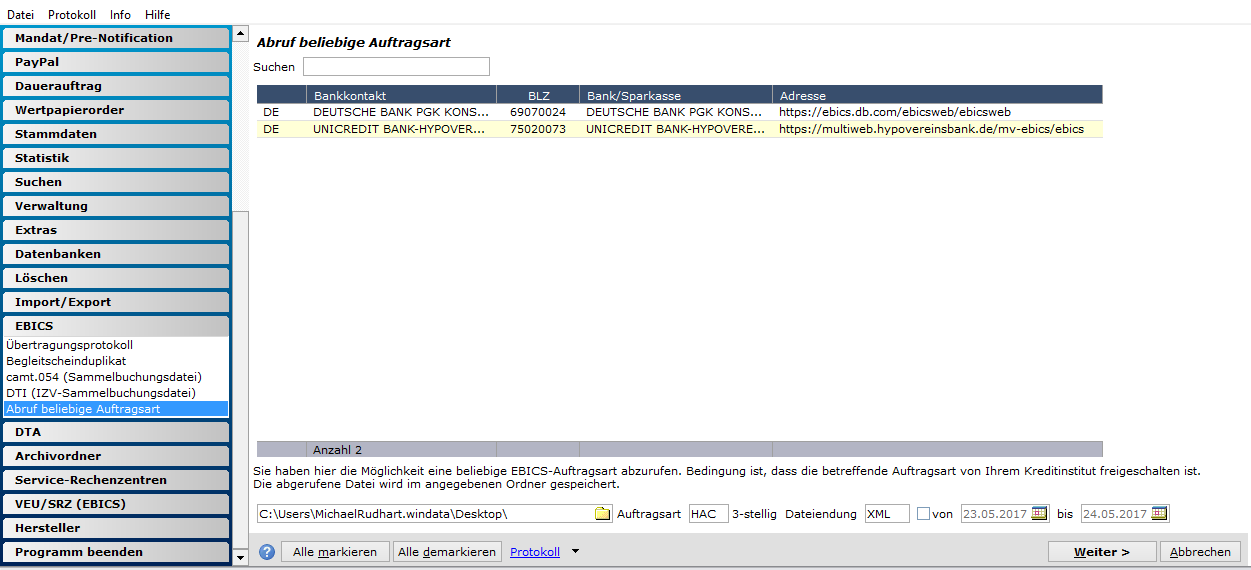Click the Alle demarkieren button
The image size is (1251, 570).
coord(447,552)
